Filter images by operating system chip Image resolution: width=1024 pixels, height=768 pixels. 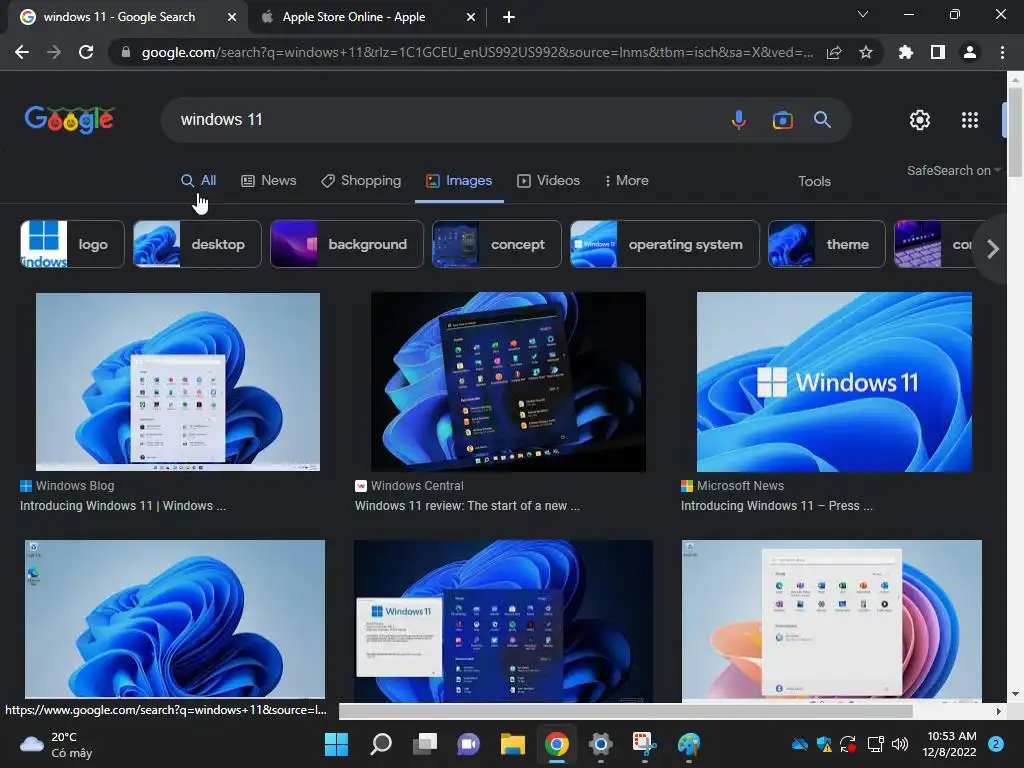pos(665,244)
